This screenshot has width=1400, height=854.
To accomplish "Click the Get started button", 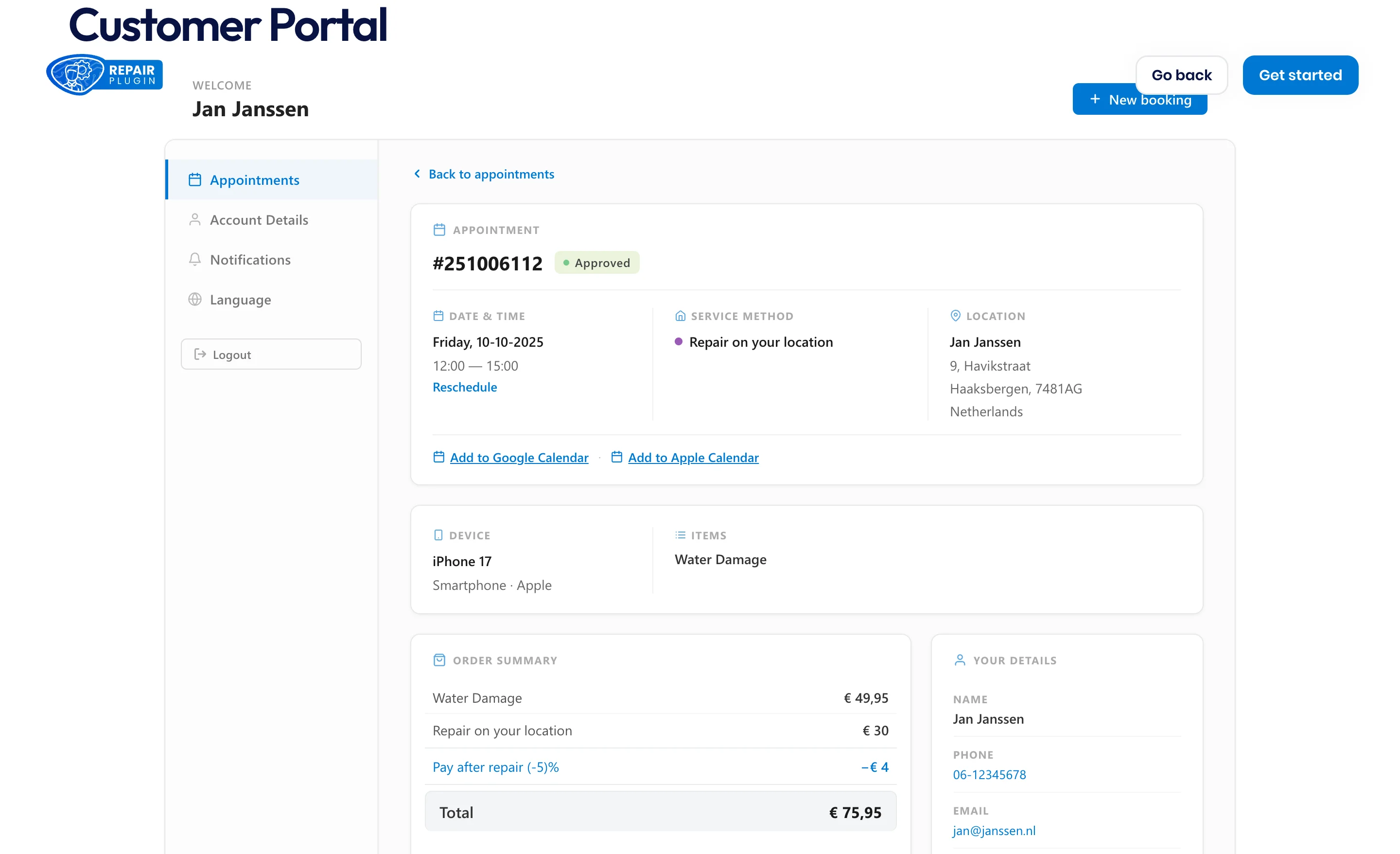I will (1300, 75).
